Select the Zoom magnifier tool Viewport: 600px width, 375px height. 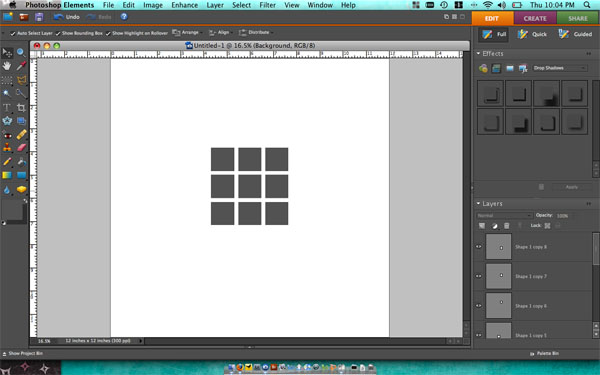pyautogui.click(x=21, y=52)
